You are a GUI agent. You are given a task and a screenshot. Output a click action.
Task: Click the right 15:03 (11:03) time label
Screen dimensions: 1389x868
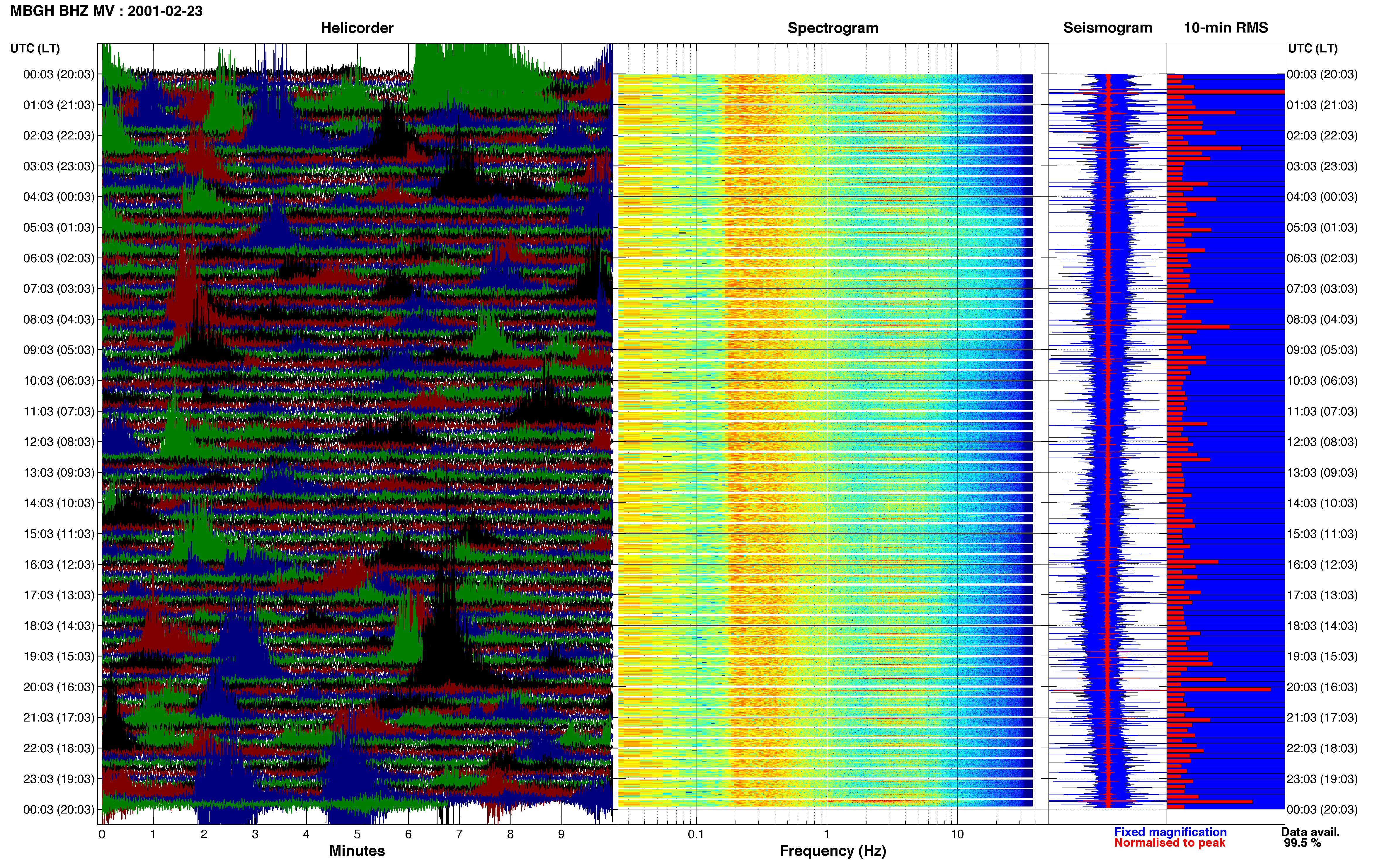1322,534
